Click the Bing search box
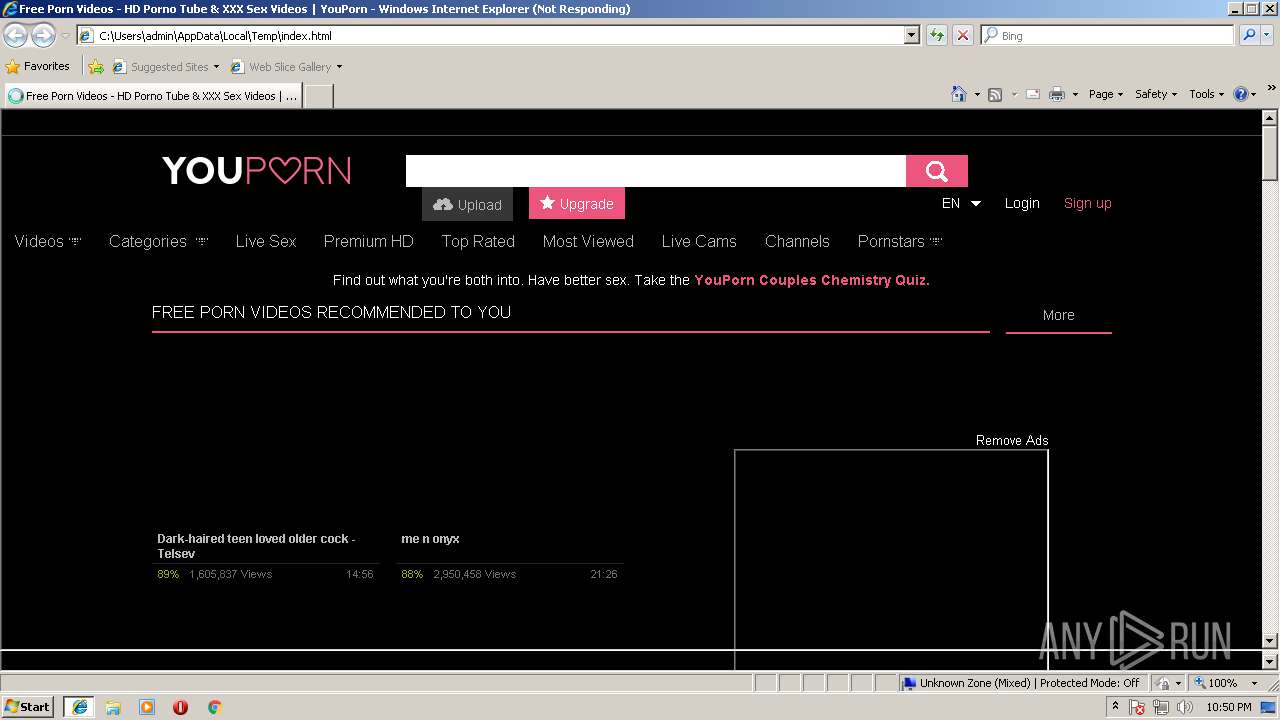1280x720 pixels. click(1108, 35)
